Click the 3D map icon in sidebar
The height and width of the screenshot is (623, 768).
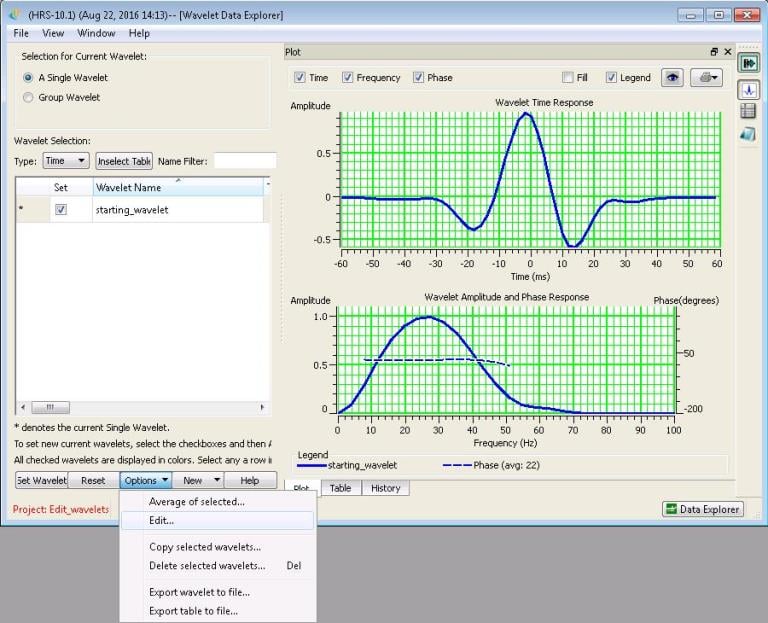(748, 134)
